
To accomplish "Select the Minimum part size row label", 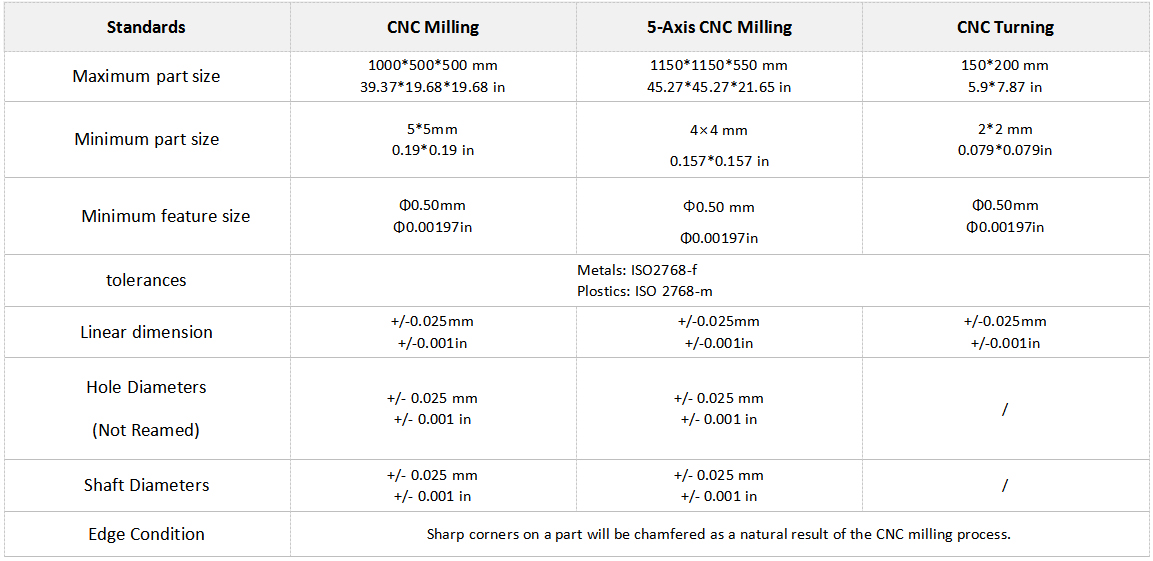I will (146, 139).
